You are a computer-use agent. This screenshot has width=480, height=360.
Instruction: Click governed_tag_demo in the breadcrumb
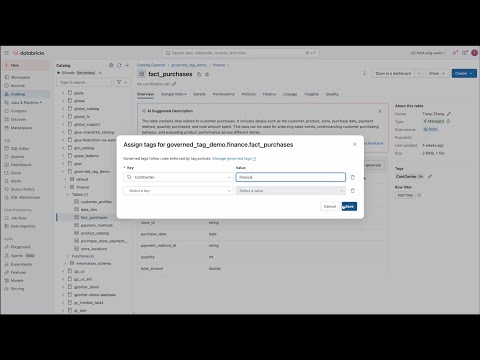tap(189, 65)
